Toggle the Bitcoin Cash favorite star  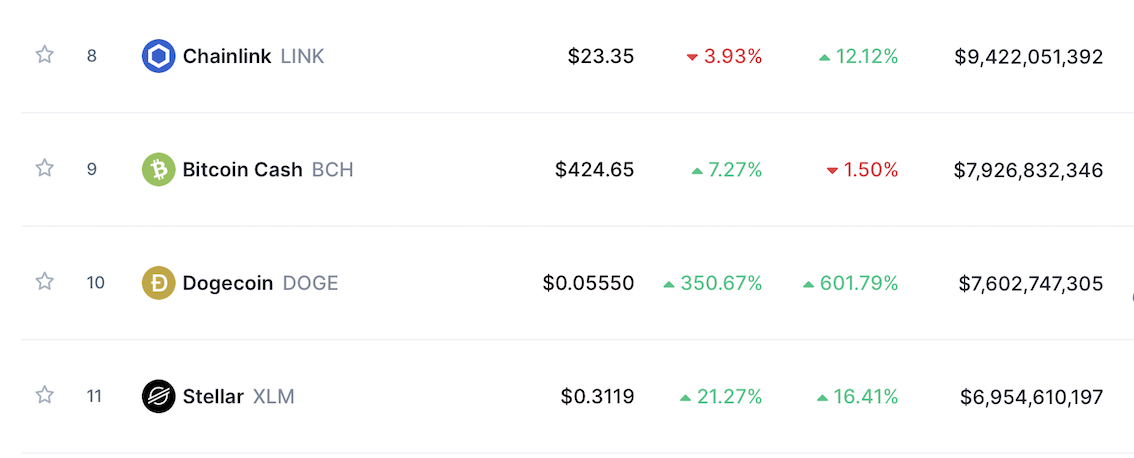pos(45,168)
